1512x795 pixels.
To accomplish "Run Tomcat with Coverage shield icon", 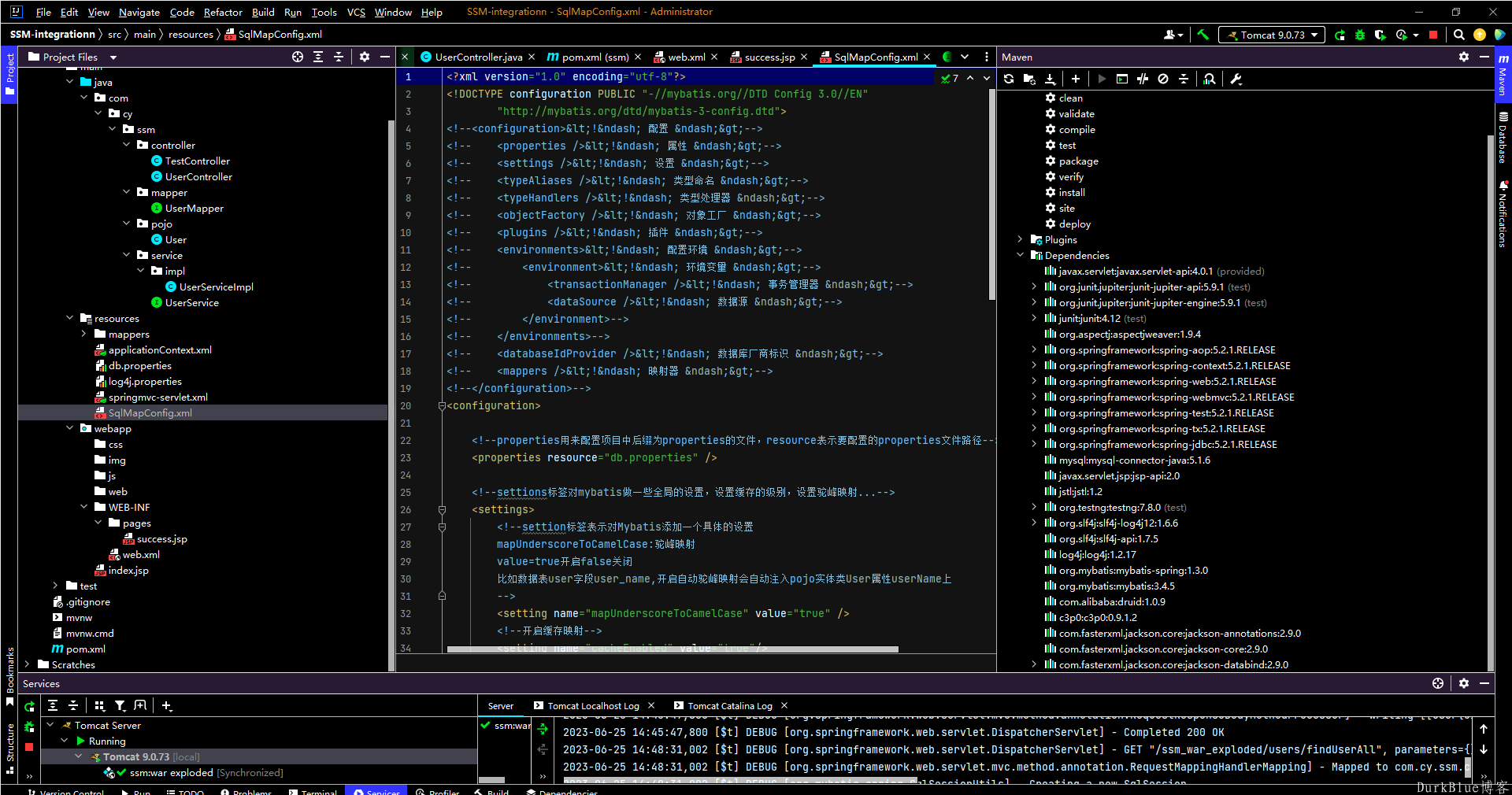I will click(x=1380, y=35).
